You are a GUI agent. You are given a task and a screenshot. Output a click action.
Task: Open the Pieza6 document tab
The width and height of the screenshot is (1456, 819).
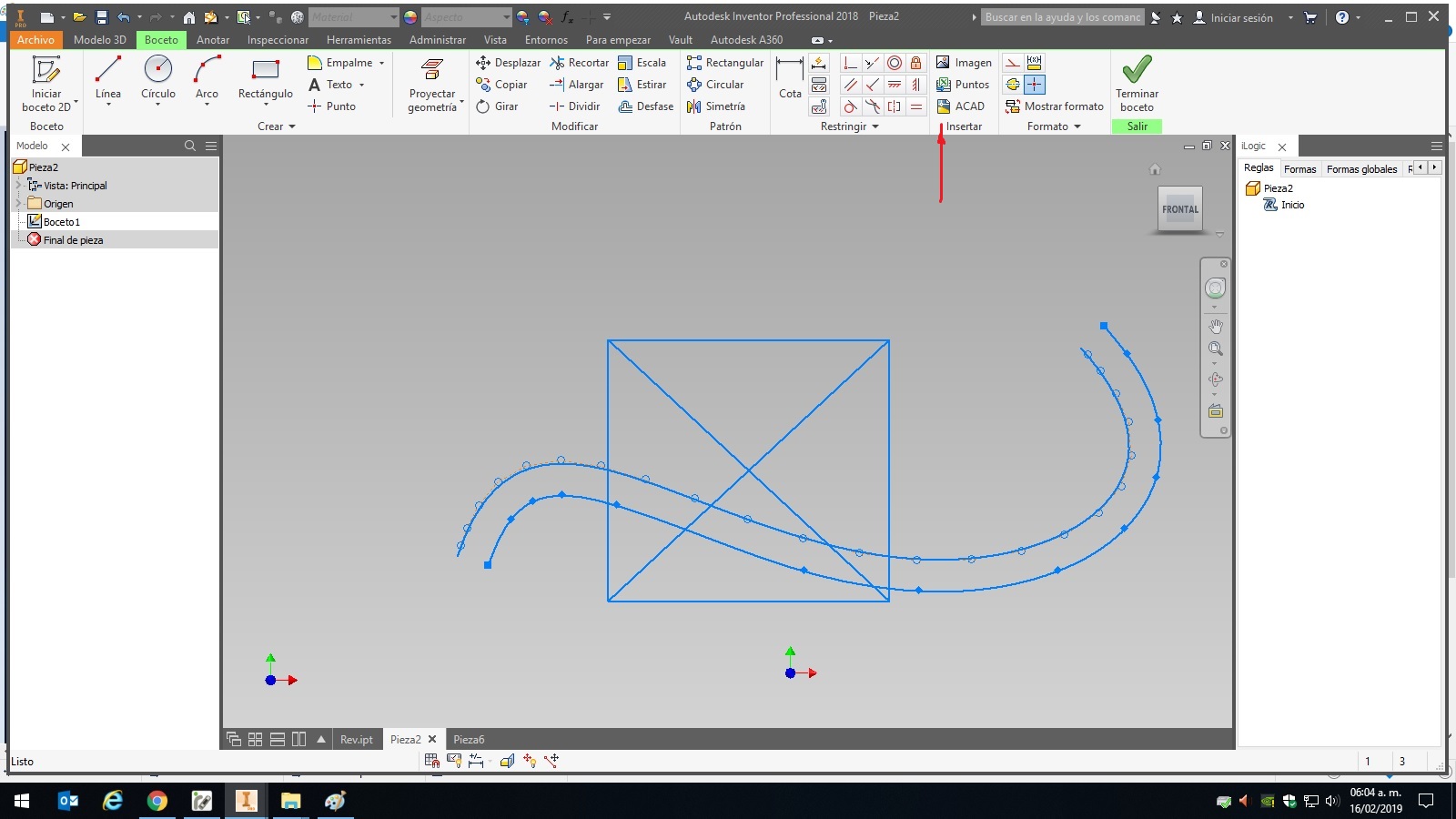tap(468, 739)
